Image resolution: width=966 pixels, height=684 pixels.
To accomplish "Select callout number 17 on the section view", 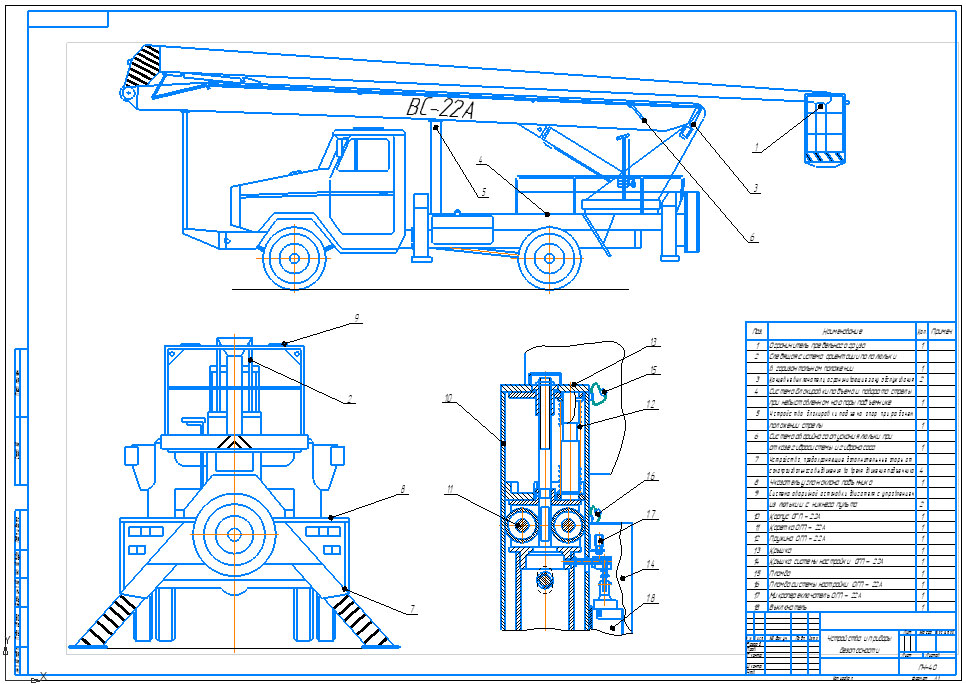I will pos(651,514).
